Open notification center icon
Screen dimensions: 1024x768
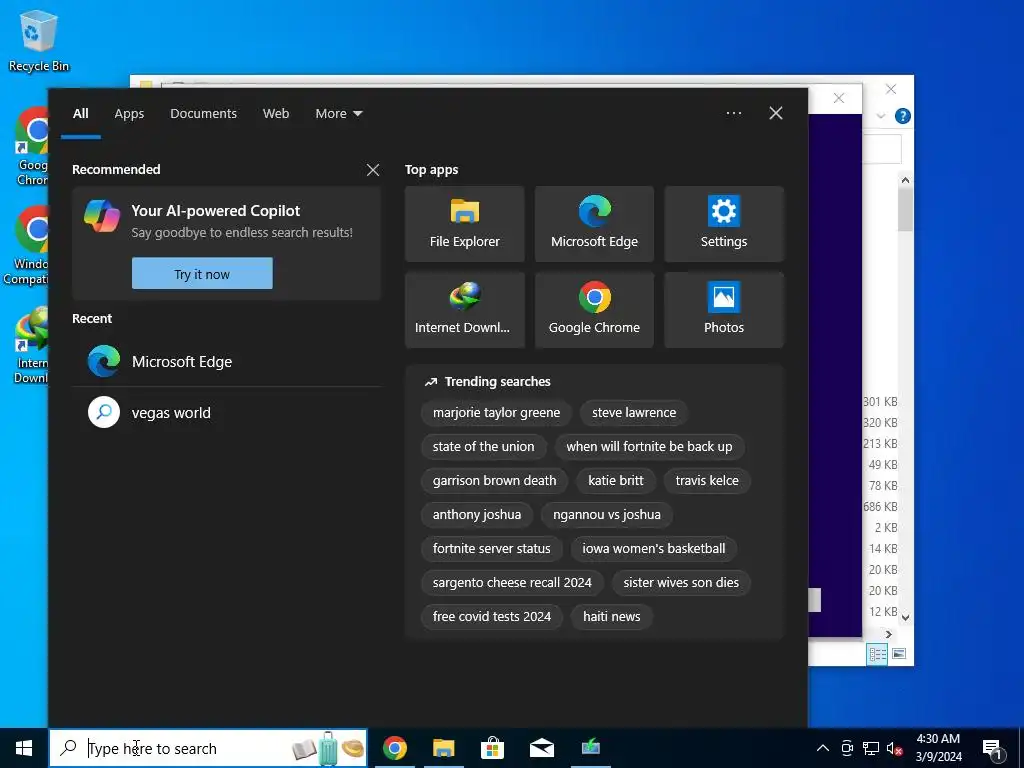tap(993, 749)
